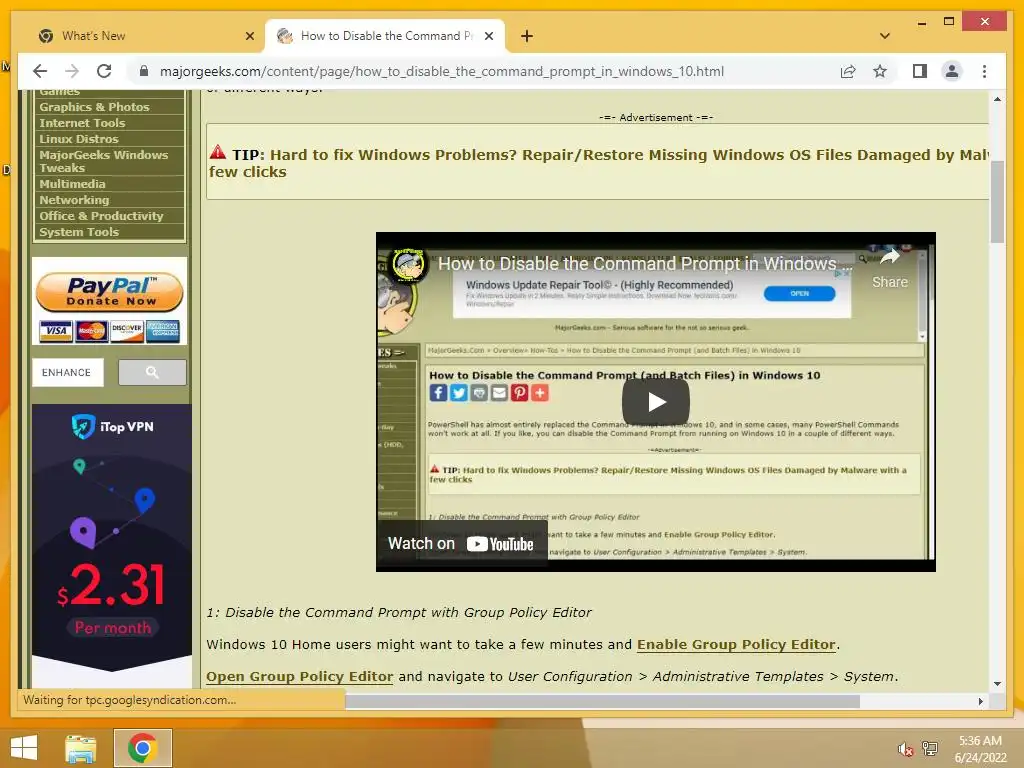Screen dimensions: 1024x768
Task: Click the Visa card logo
Action: [56, 331]
